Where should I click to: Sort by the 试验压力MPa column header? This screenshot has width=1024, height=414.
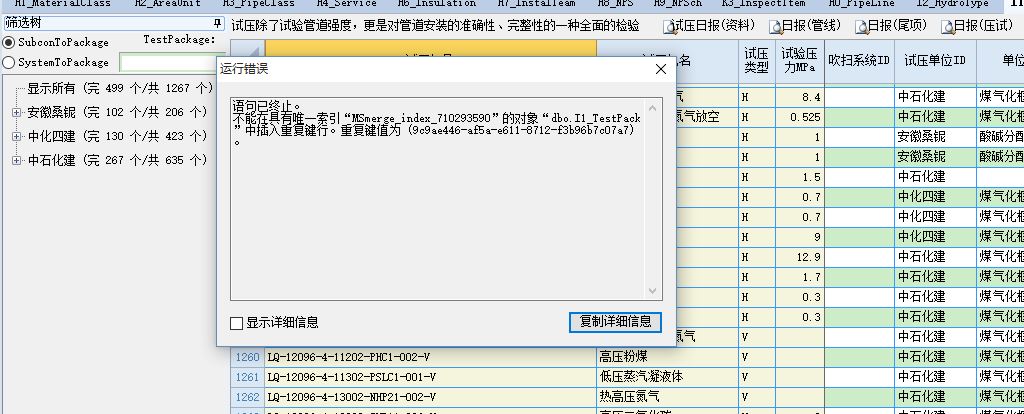800,61
